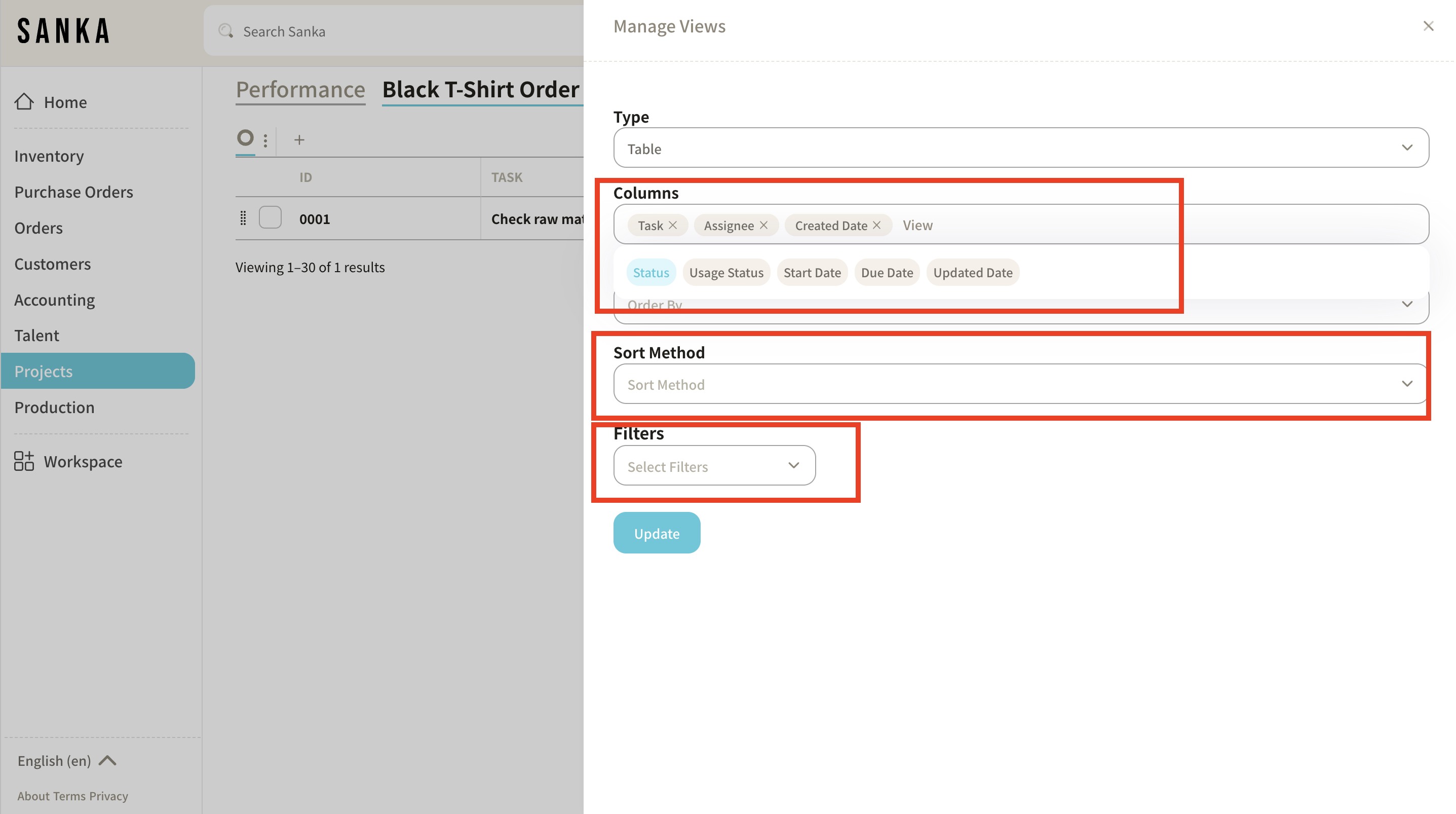Switch to the Performance tab
Screen dimensions: 1456x814
tap(300, 90)
